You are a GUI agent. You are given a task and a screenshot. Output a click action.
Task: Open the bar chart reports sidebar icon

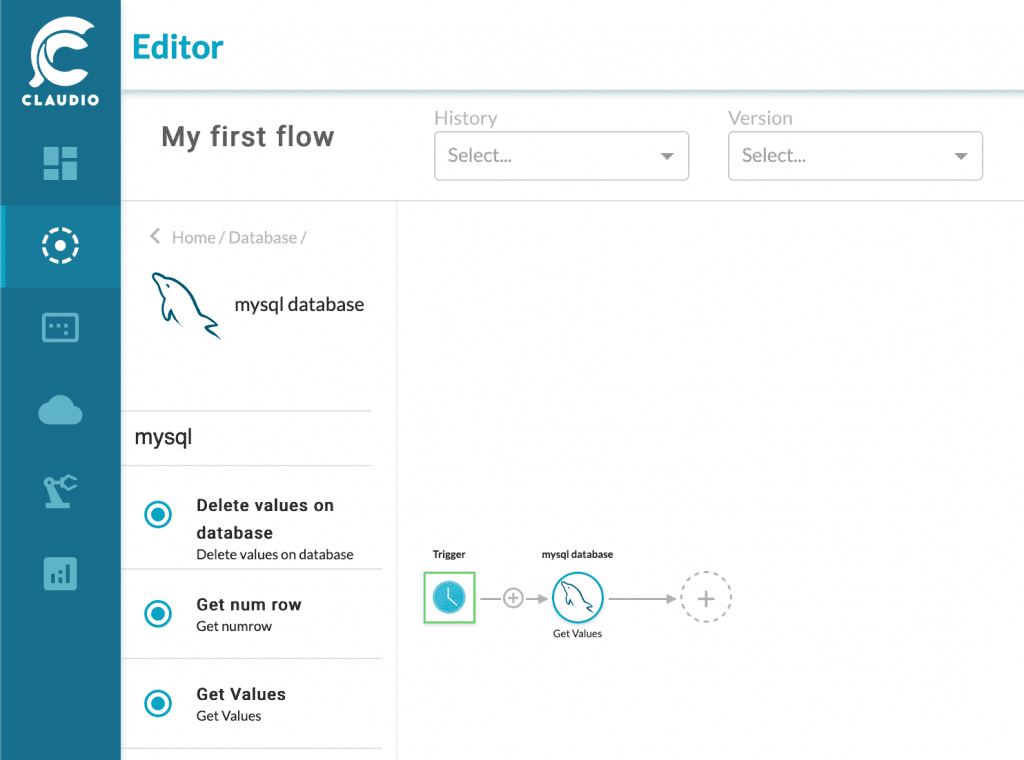60,574
